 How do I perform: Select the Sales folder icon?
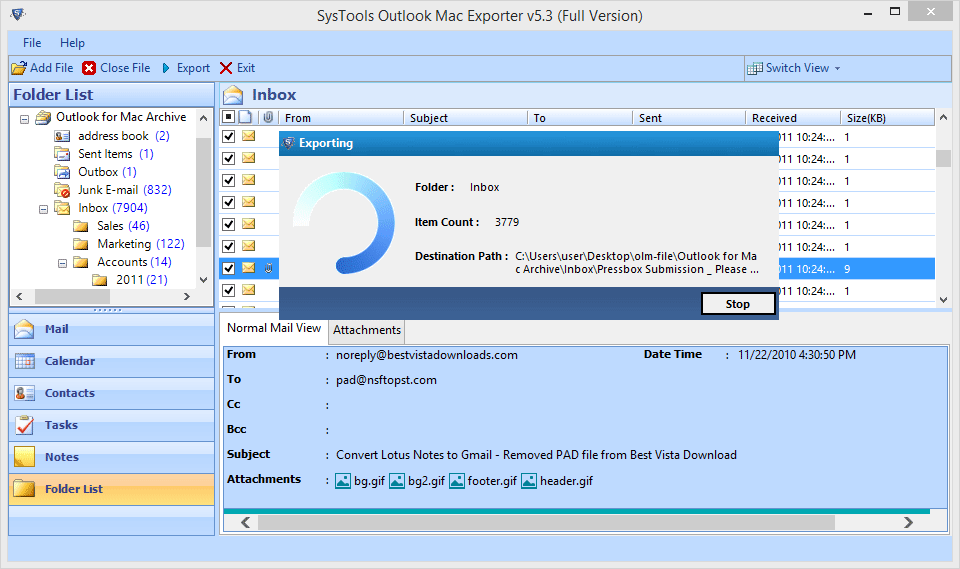click(81, 226)
